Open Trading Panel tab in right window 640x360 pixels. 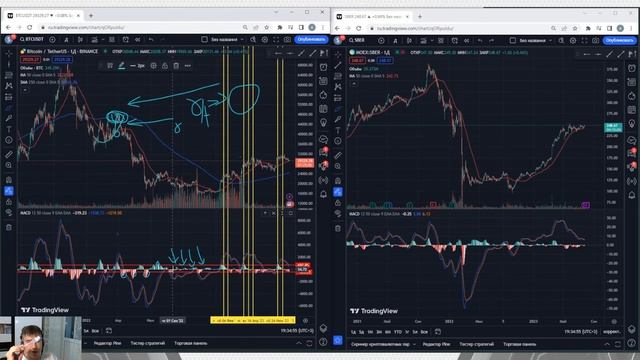520,344
